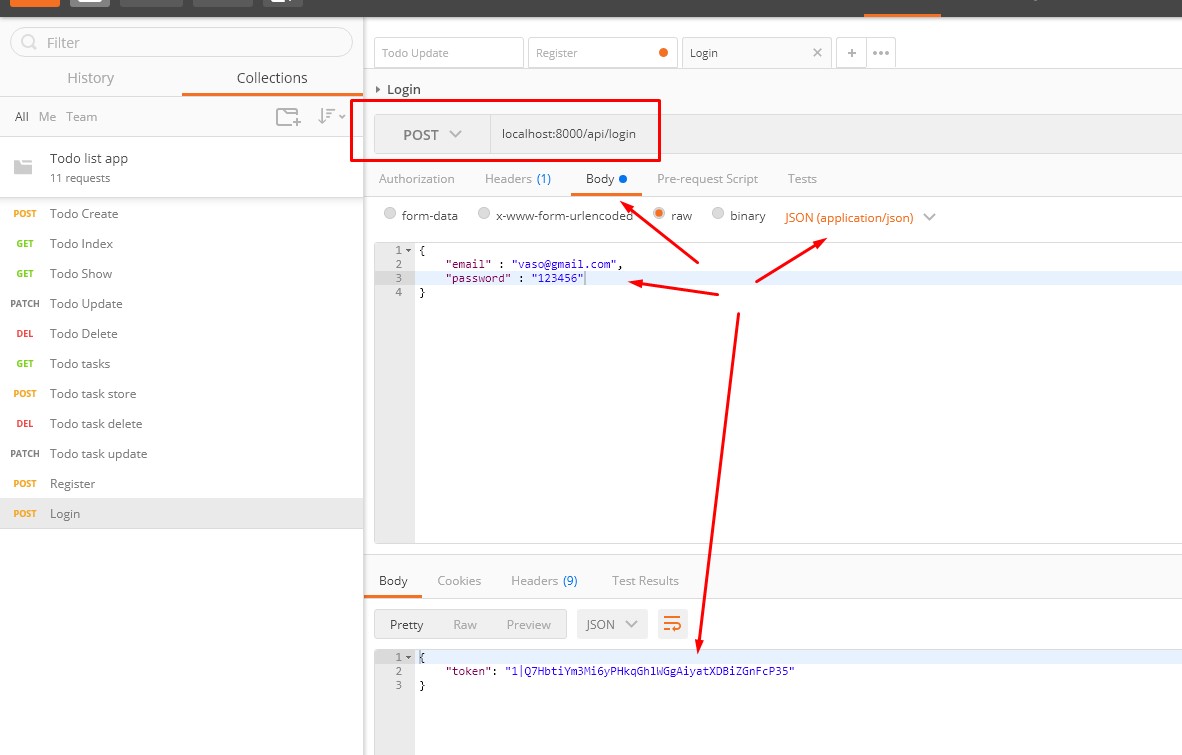The height and width of the screenshot is (755, 1182).
Task: Select x-www-form-urlencoded body option
Action: click(x=484, y=214)
